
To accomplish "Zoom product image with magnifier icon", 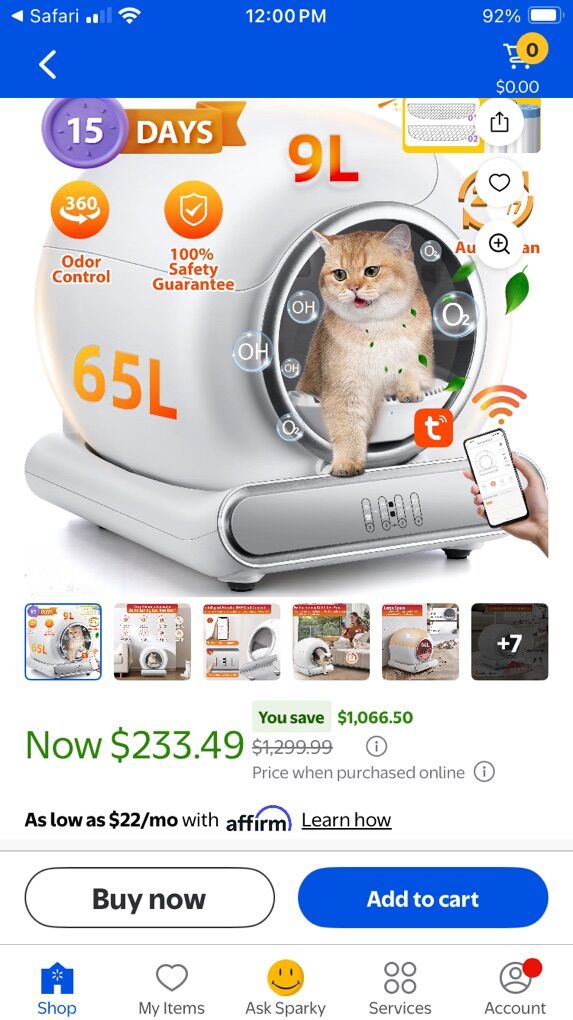I will 500,244.
